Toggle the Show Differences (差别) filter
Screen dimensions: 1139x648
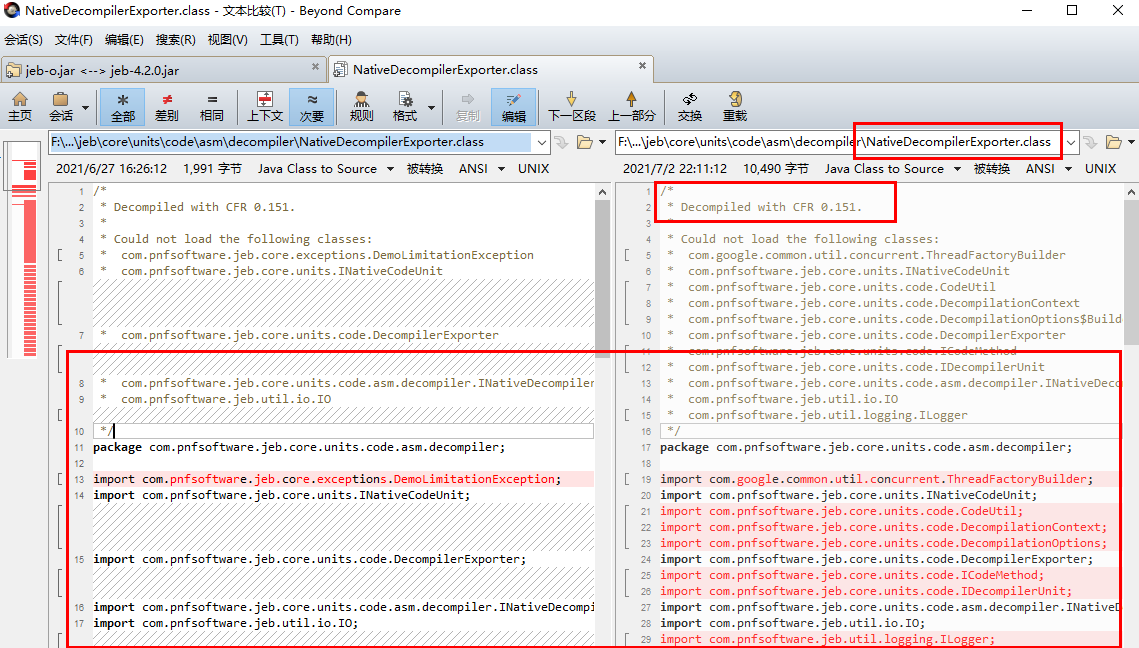coord(167,106)
